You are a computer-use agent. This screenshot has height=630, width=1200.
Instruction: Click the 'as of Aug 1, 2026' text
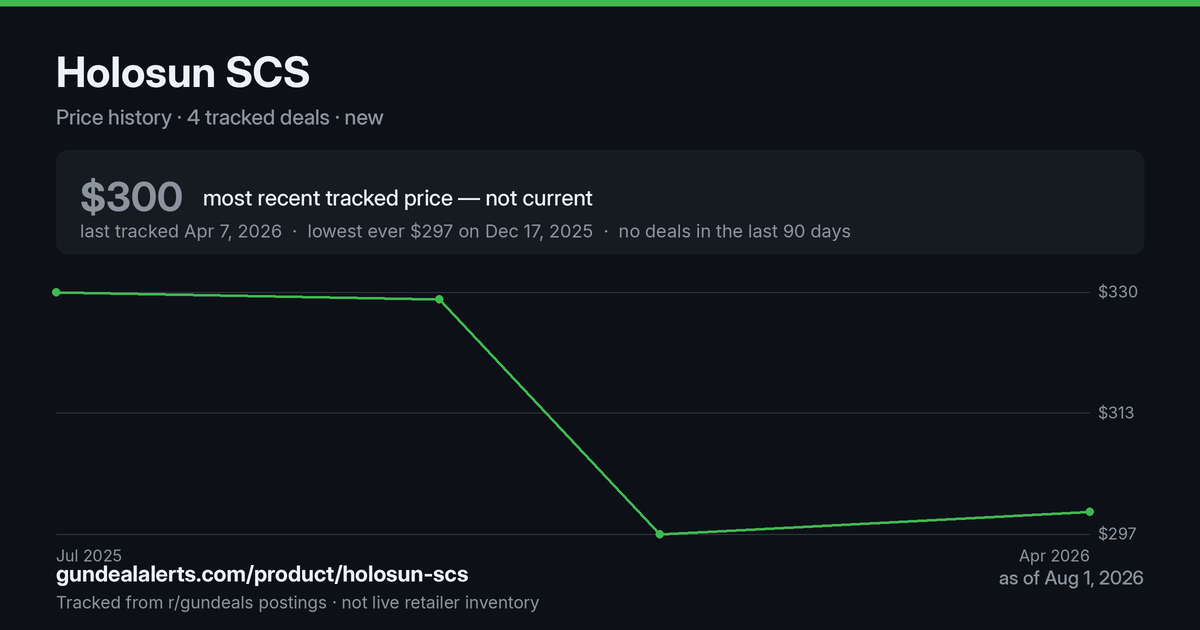coord(1071,578)
